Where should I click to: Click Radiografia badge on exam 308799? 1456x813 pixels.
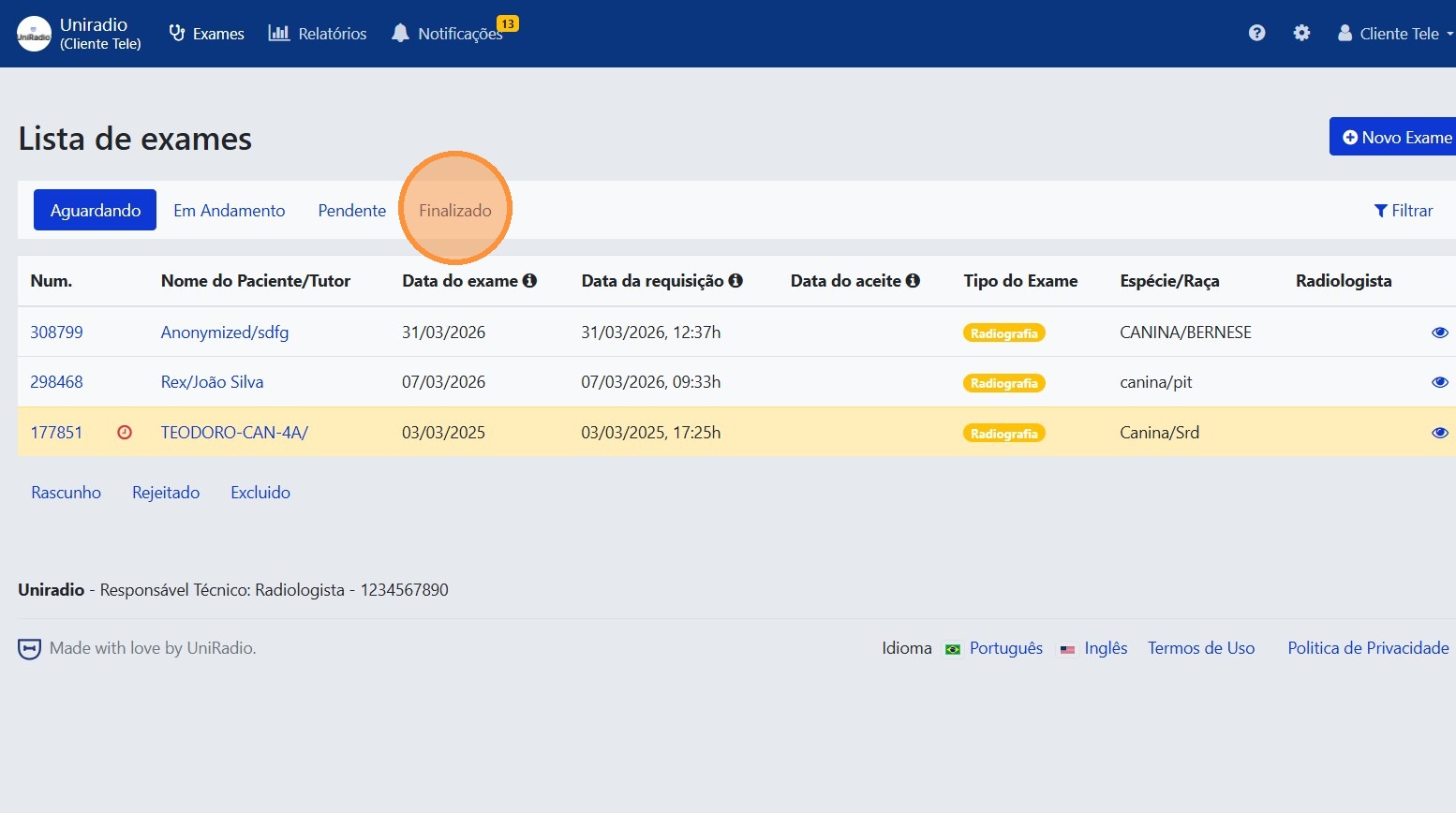click(1003, 333)
